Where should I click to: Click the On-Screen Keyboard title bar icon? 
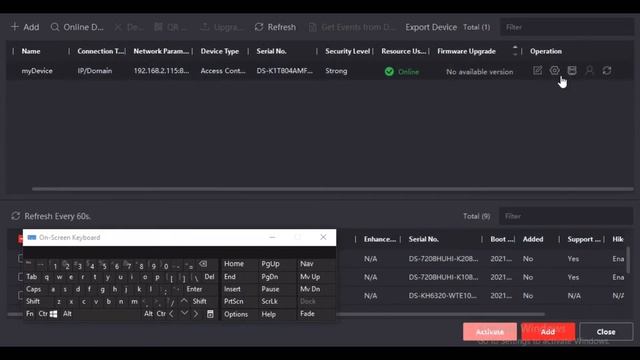pyautogui.click(x=32, y=237)
